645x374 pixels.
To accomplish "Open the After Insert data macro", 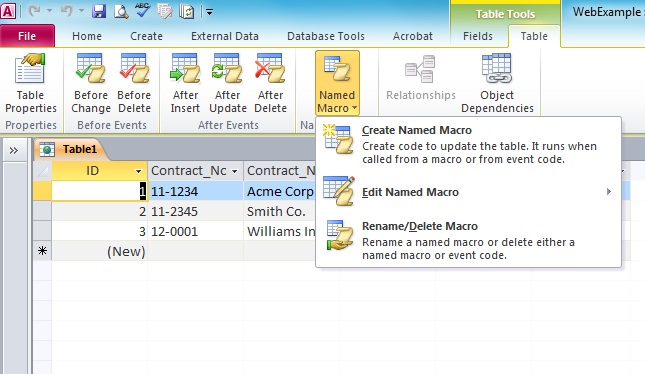I will (x=185, y=84).
